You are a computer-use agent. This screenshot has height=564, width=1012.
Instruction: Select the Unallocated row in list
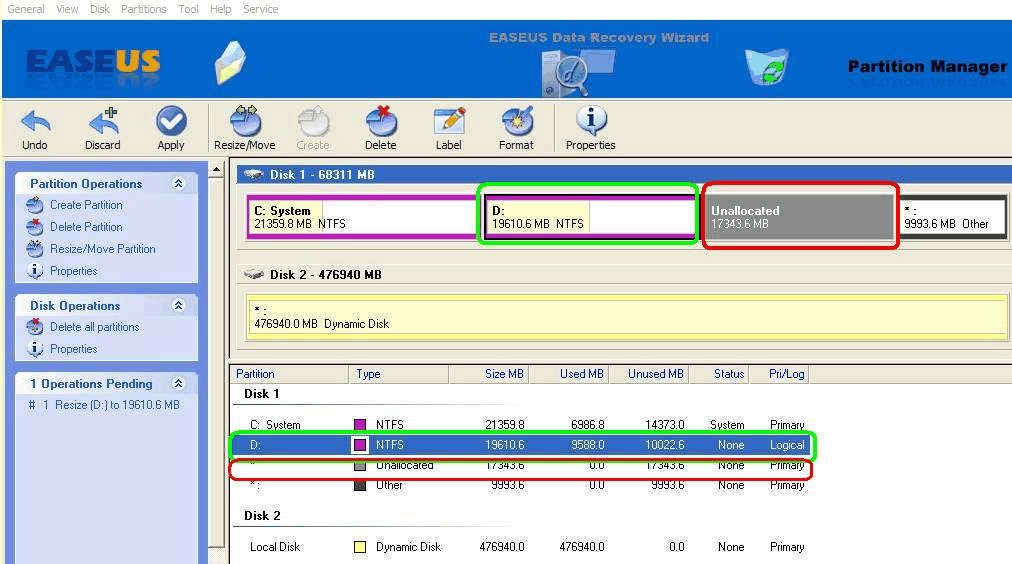click(x=520, y=465)
